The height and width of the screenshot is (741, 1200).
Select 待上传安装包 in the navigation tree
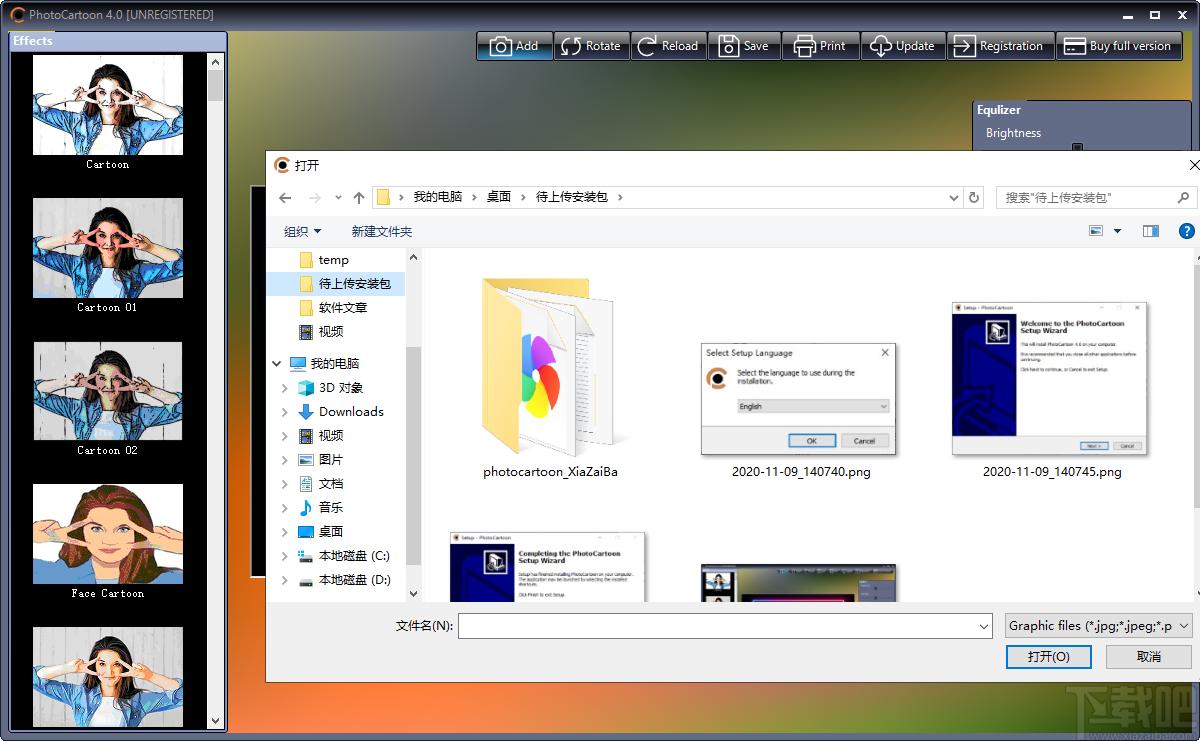pos(337,284)
